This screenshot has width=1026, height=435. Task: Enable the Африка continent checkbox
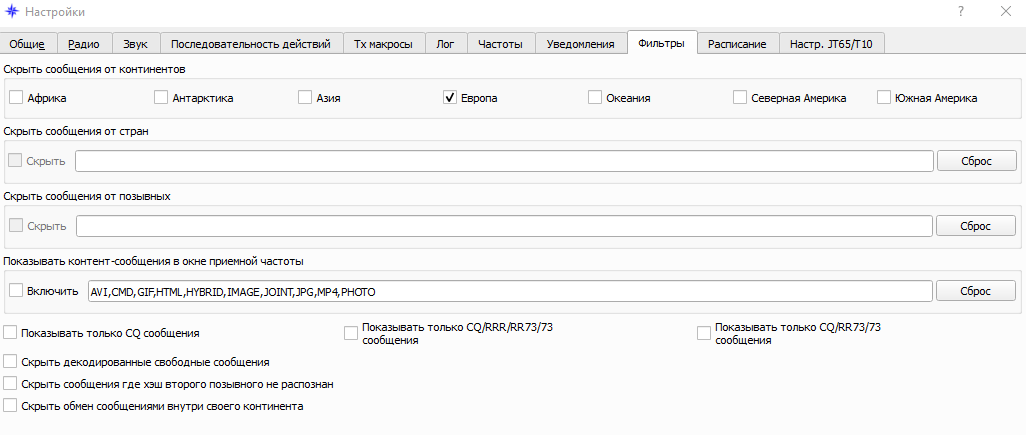(x=16, y=97)
